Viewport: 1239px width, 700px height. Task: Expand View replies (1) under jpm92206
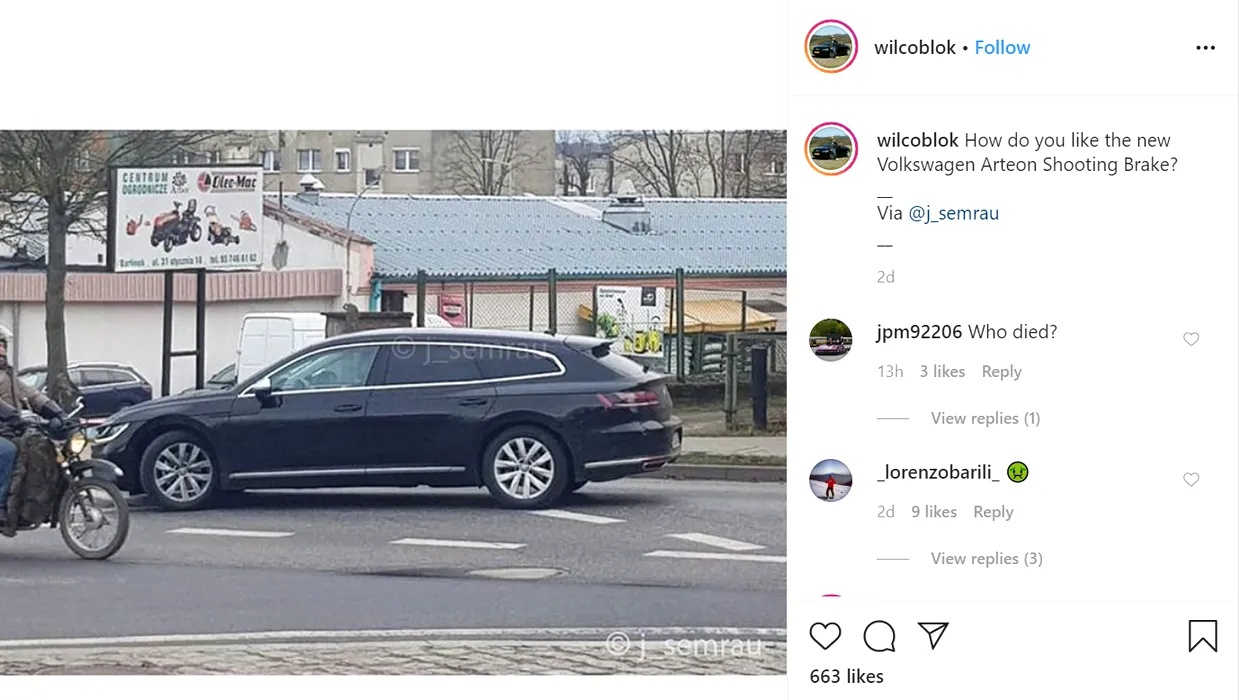pyautogui.click(x=985, y=418)
